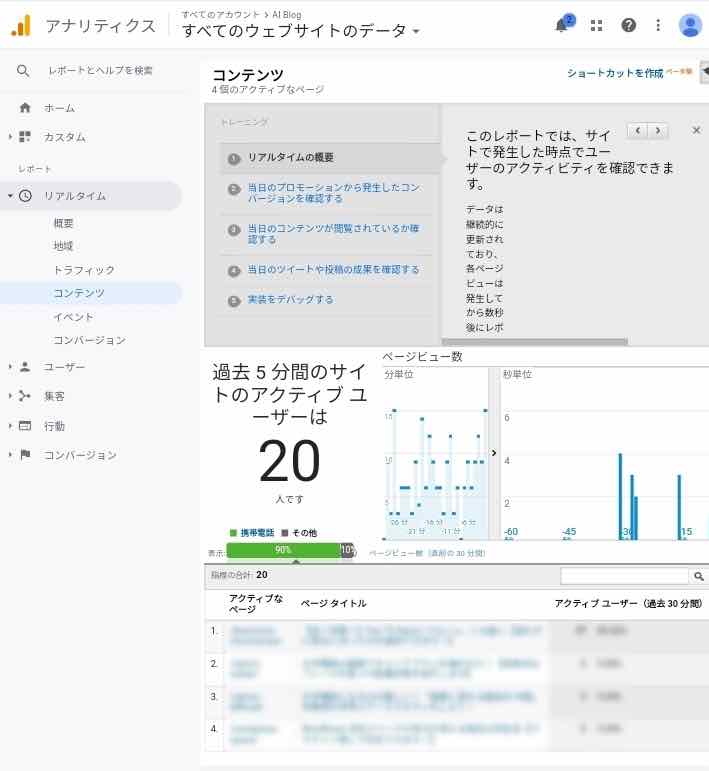Open 当日のコンテンツが閲覧されているか training link
Viewport: 709px width, 771px height.
(334, 234)
